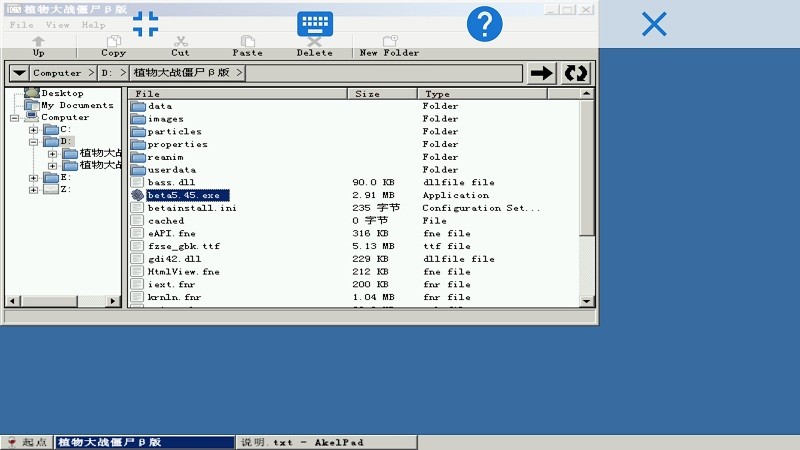This screenshot has width=800, height=450.
Task: Click the blue question mark help icon
Action: 484,24
